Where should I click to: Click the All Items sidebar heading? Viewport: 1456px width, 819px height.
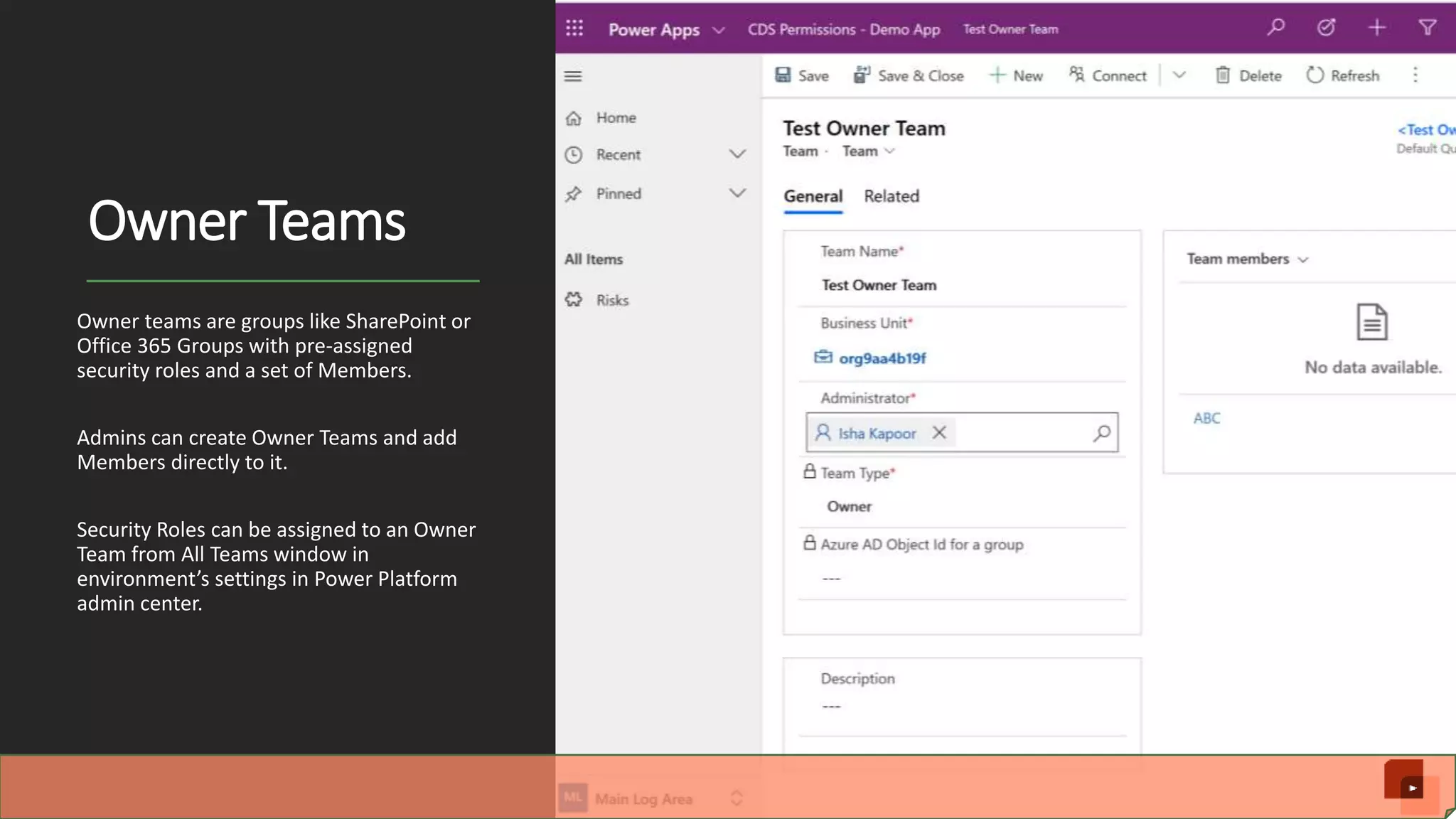(594, 259)
